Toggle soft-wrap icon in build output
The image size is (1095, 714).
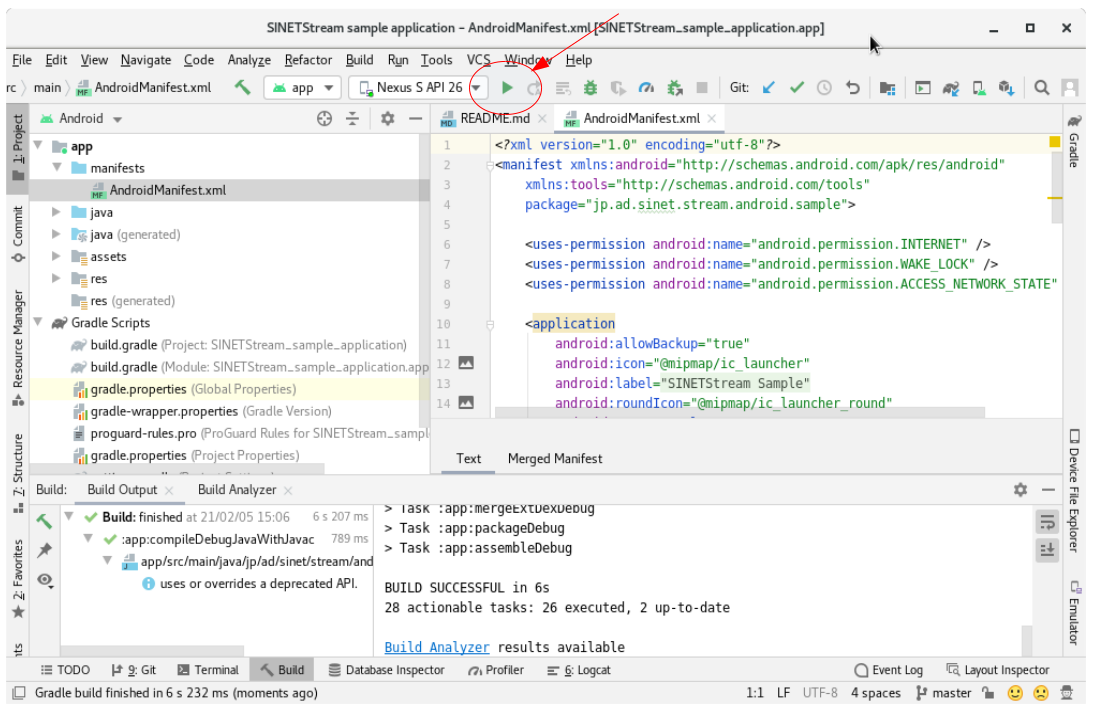tap(1048, 522)
